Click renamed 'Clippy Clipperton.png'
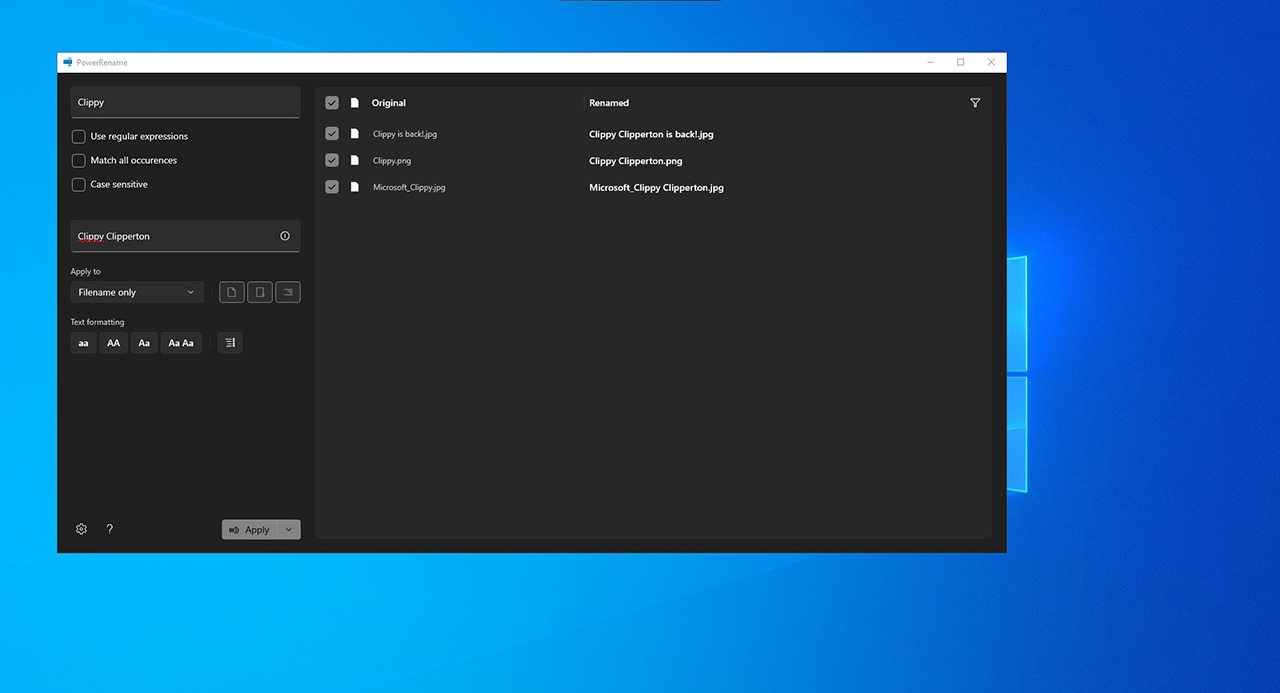Screen dimensions: 1280x693 point(636,161)
